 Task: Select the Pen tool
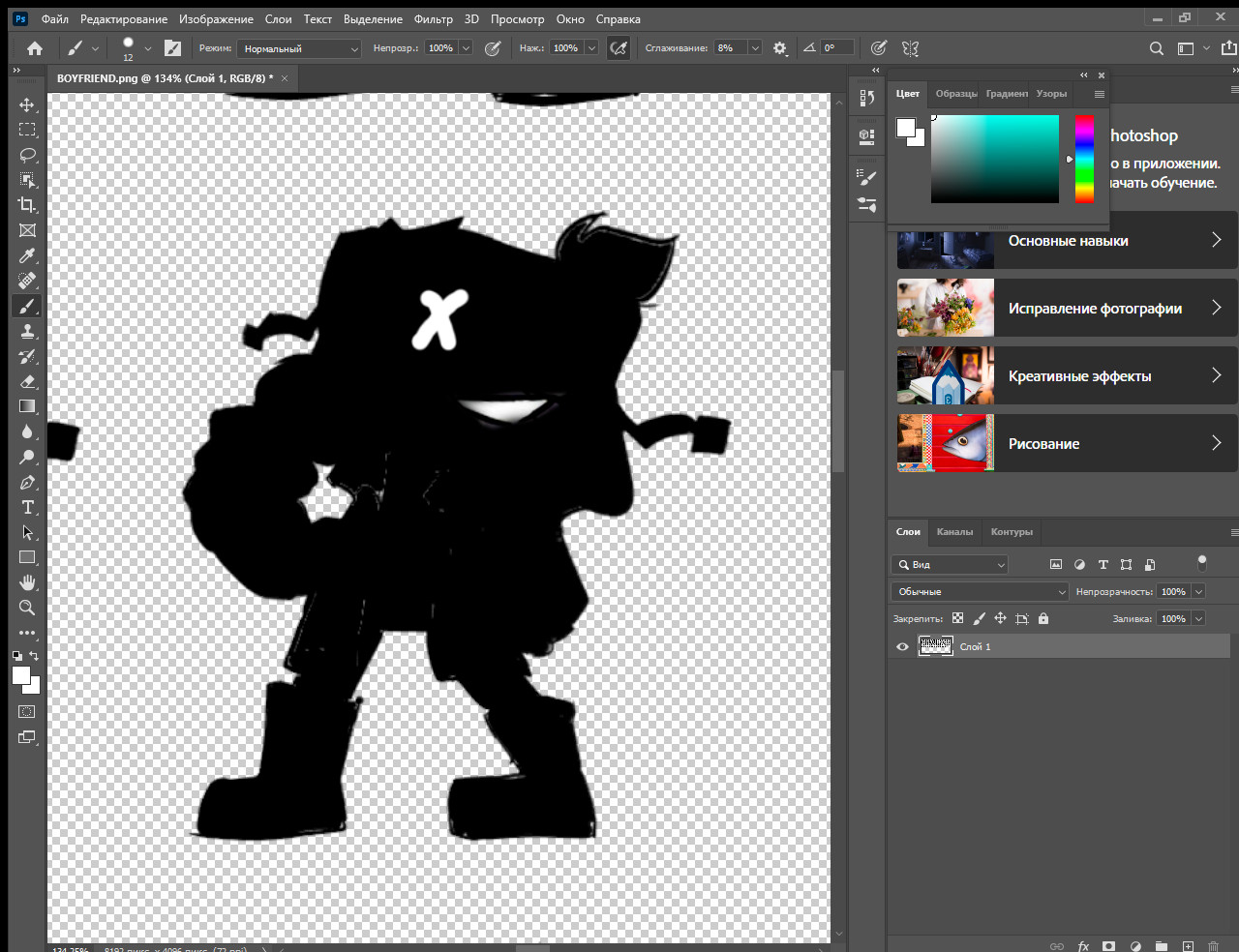click(x=27, y=482)
